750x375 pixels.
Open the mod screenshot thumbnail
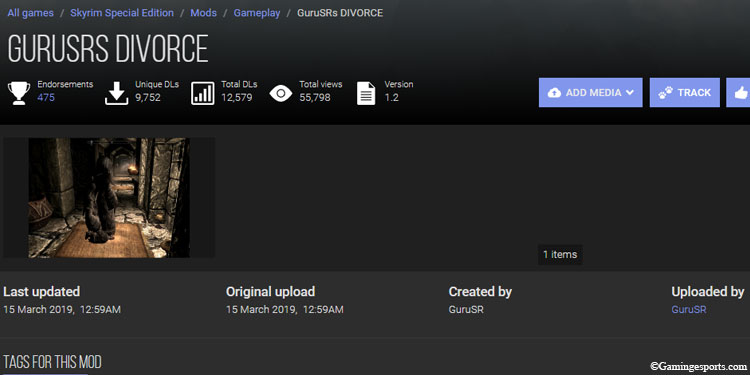pyautogui.click(x=109, y=198)
